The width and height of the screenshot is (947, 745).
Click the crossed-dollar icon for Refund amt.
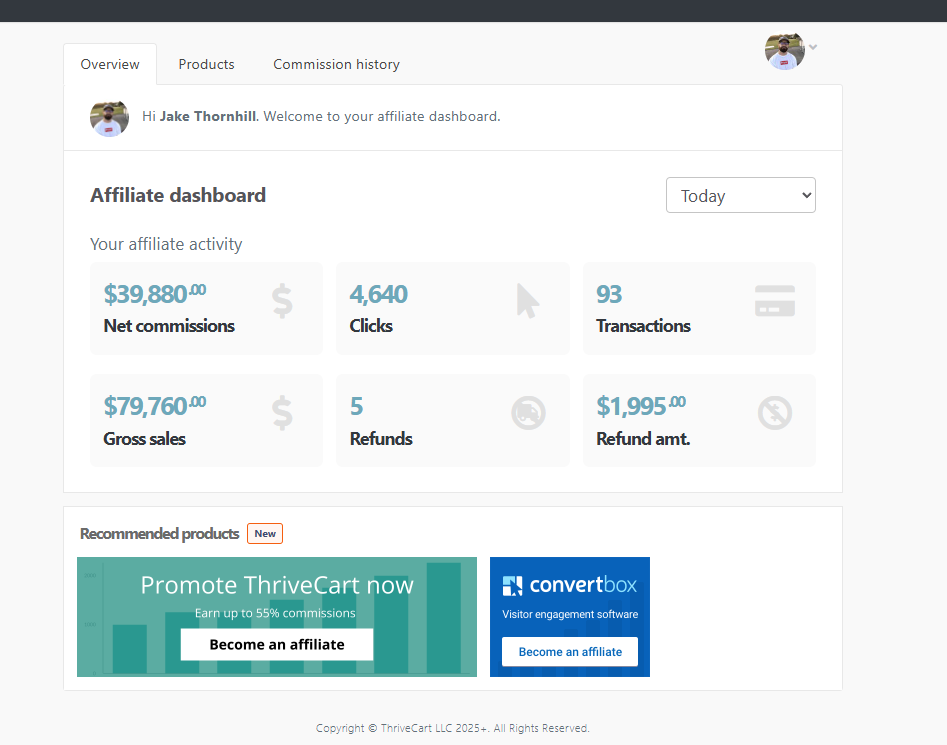[x=774, y=413]
